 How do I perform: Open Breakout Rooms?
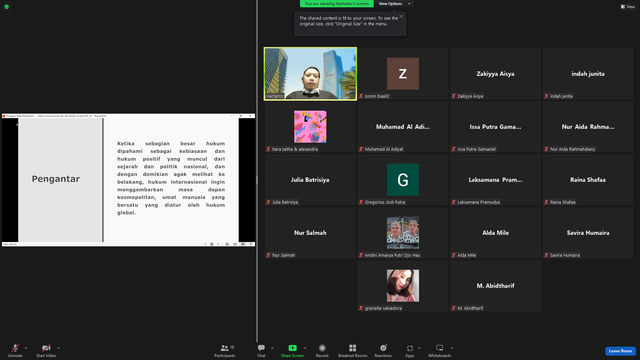pyautogui.click(x=353, y=350)
